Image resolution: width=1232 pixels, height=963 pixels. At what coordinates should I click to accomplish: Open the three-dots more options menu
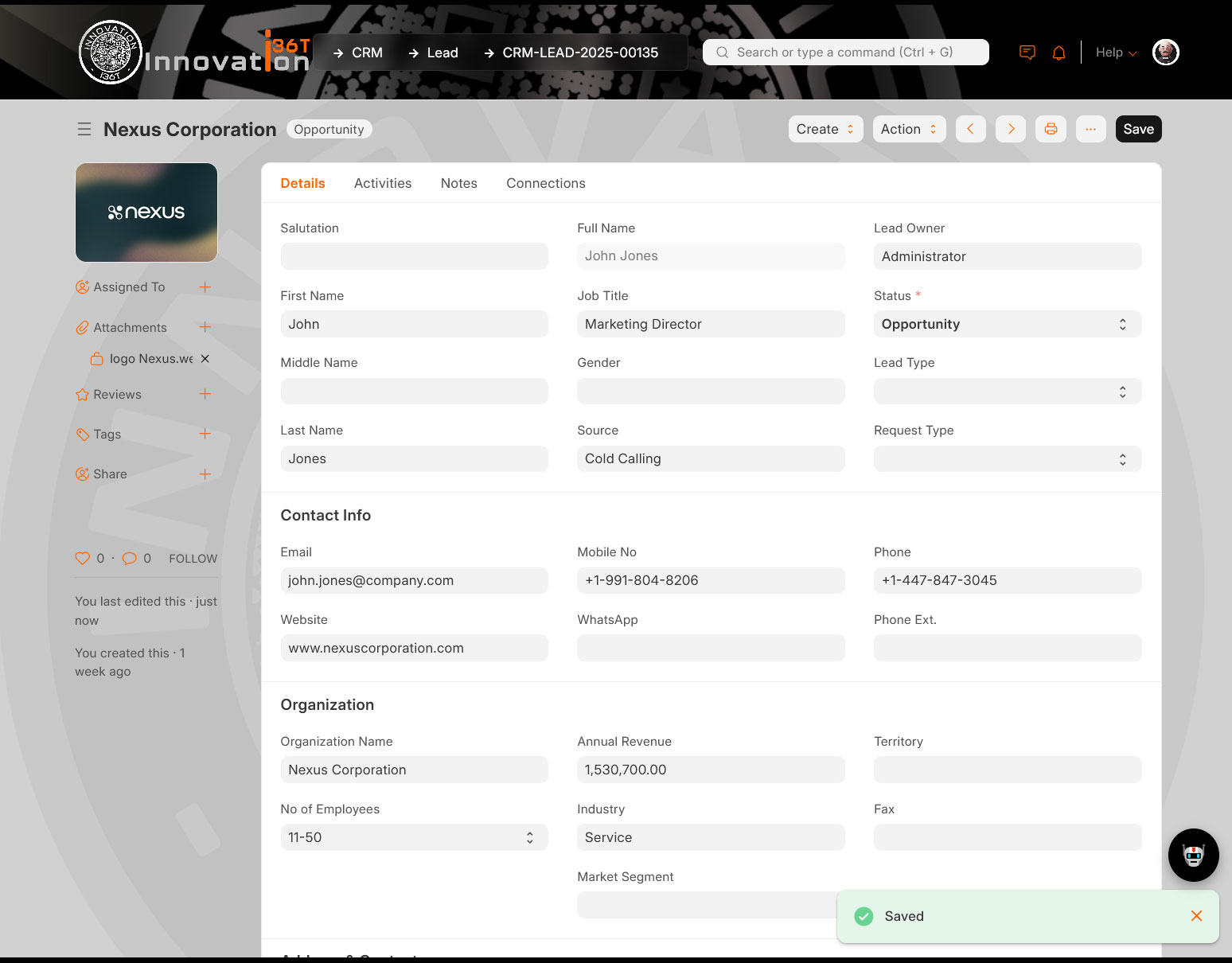pyautogui.click(x=1090, y=129)
